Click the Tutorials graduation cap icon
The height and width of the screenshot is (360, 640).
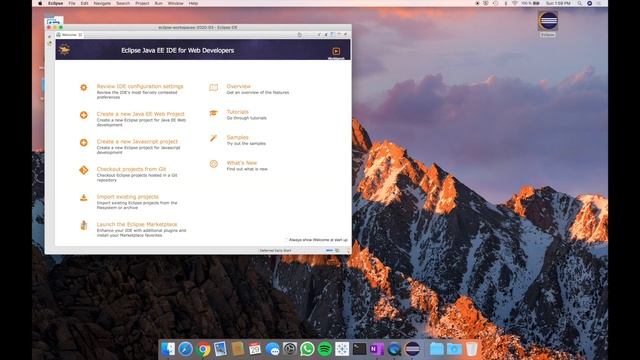[213, 113]
